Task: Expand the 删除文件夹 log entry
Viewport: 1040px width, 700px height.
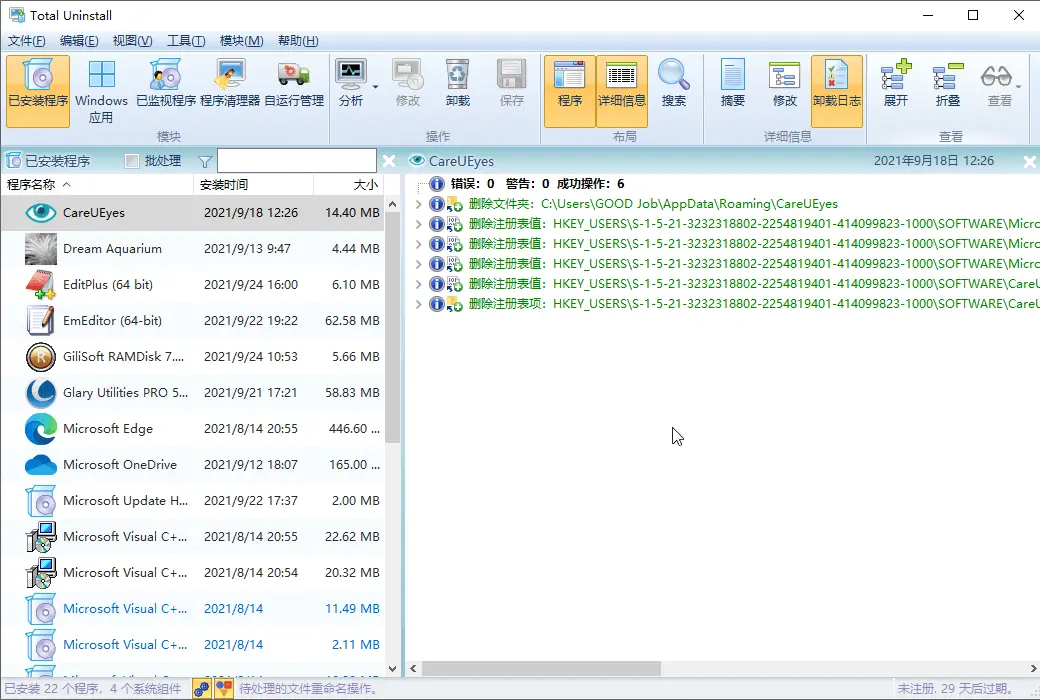Action: coord(419,204)
